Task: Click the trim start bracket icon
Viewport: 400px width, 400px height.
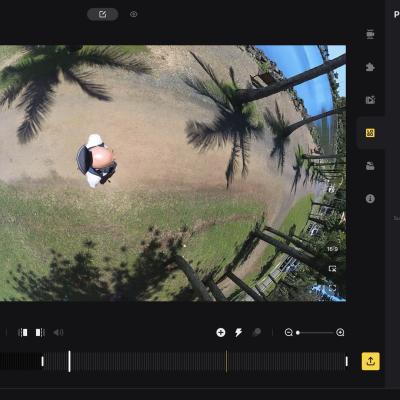Action: (x=23, y=332)
